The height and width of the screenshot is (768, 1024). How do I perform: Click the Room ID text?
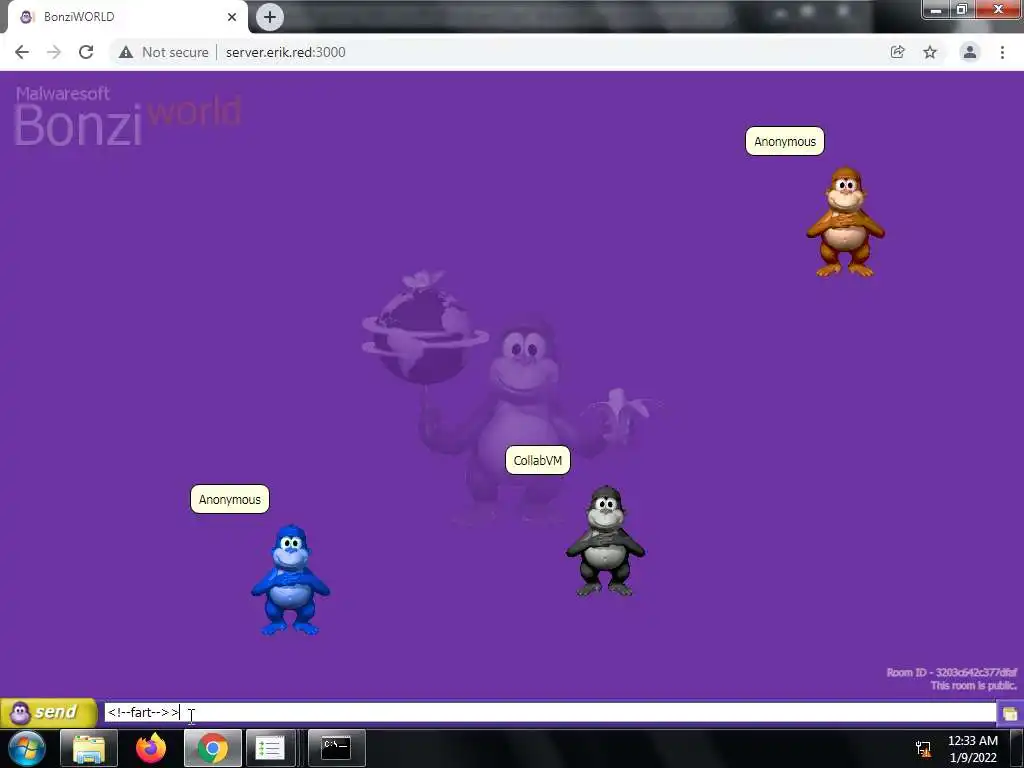(x=952, y=672)
